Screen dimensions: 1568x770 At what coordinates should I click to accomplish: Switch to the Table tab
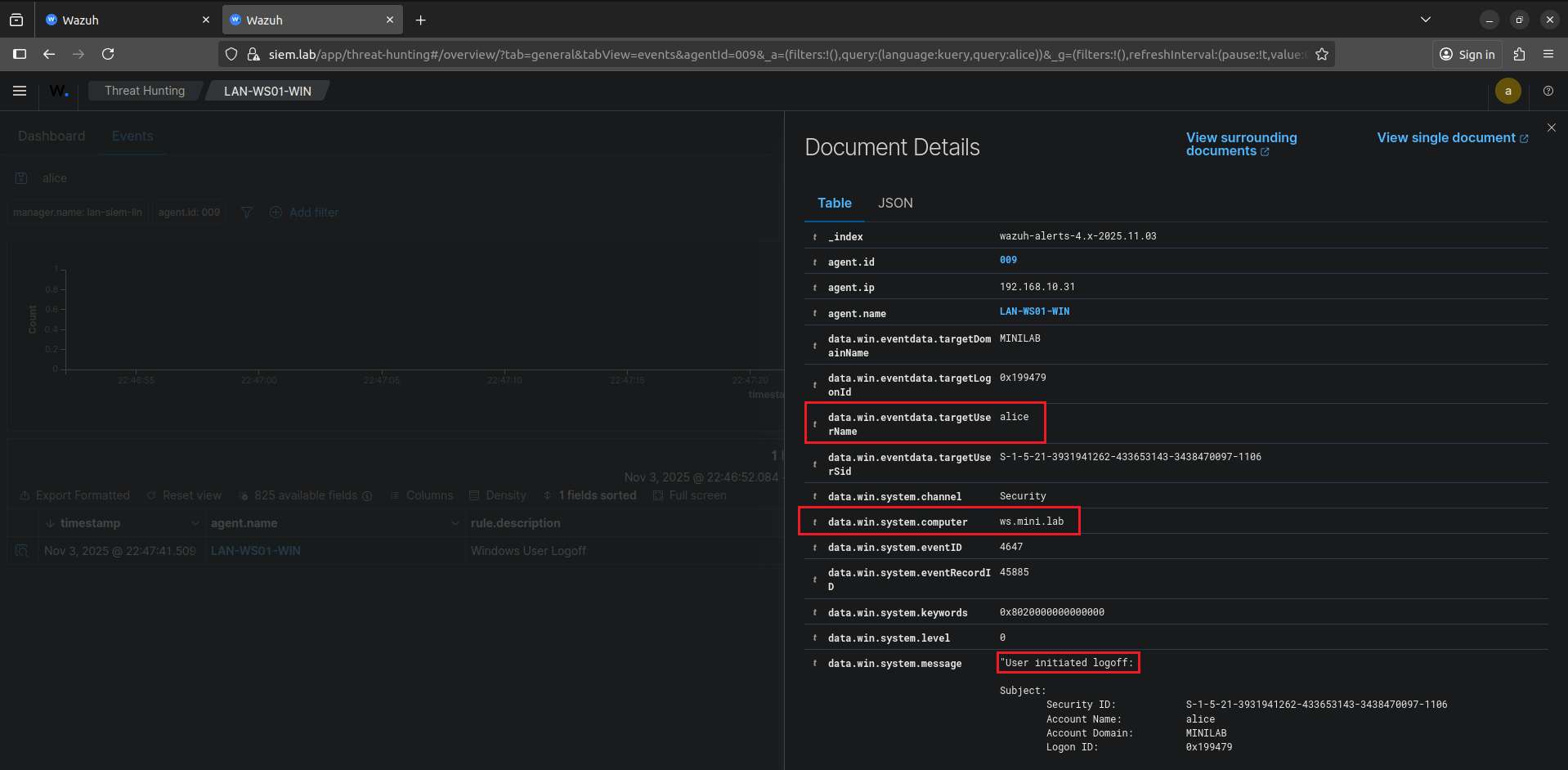(x=835, y=203)
